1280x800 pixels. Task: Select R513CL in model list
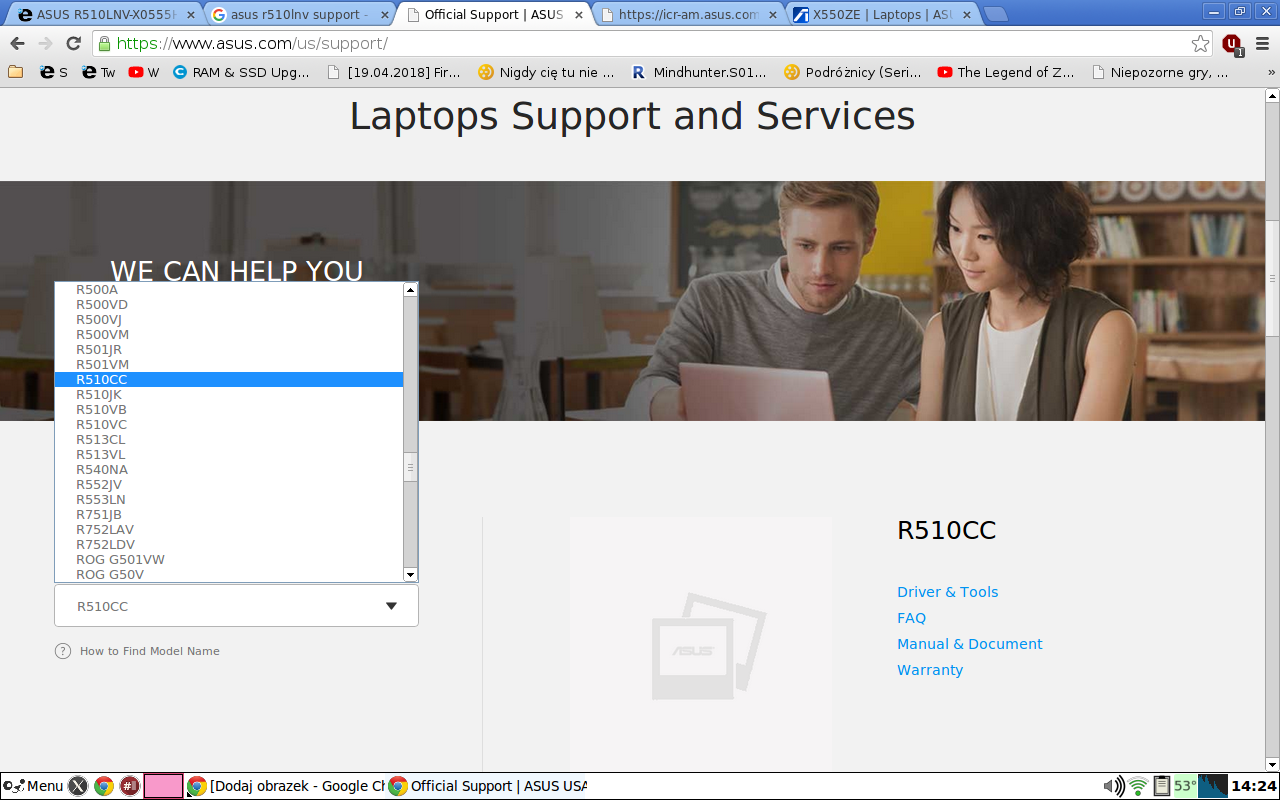tap(229, 440)
